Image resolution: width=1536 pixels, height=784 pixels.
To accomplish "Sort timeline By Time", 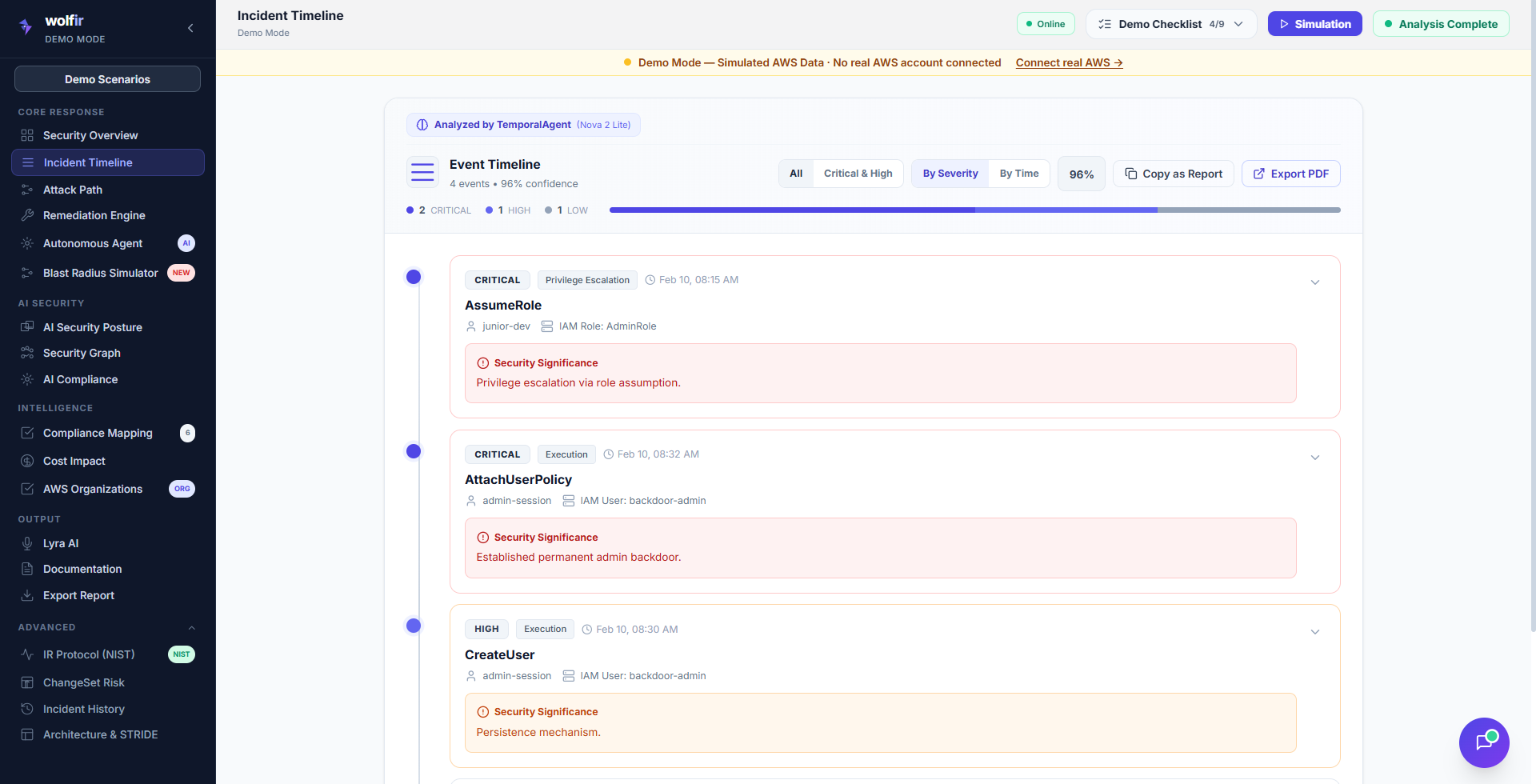I will click(1019, 174).
